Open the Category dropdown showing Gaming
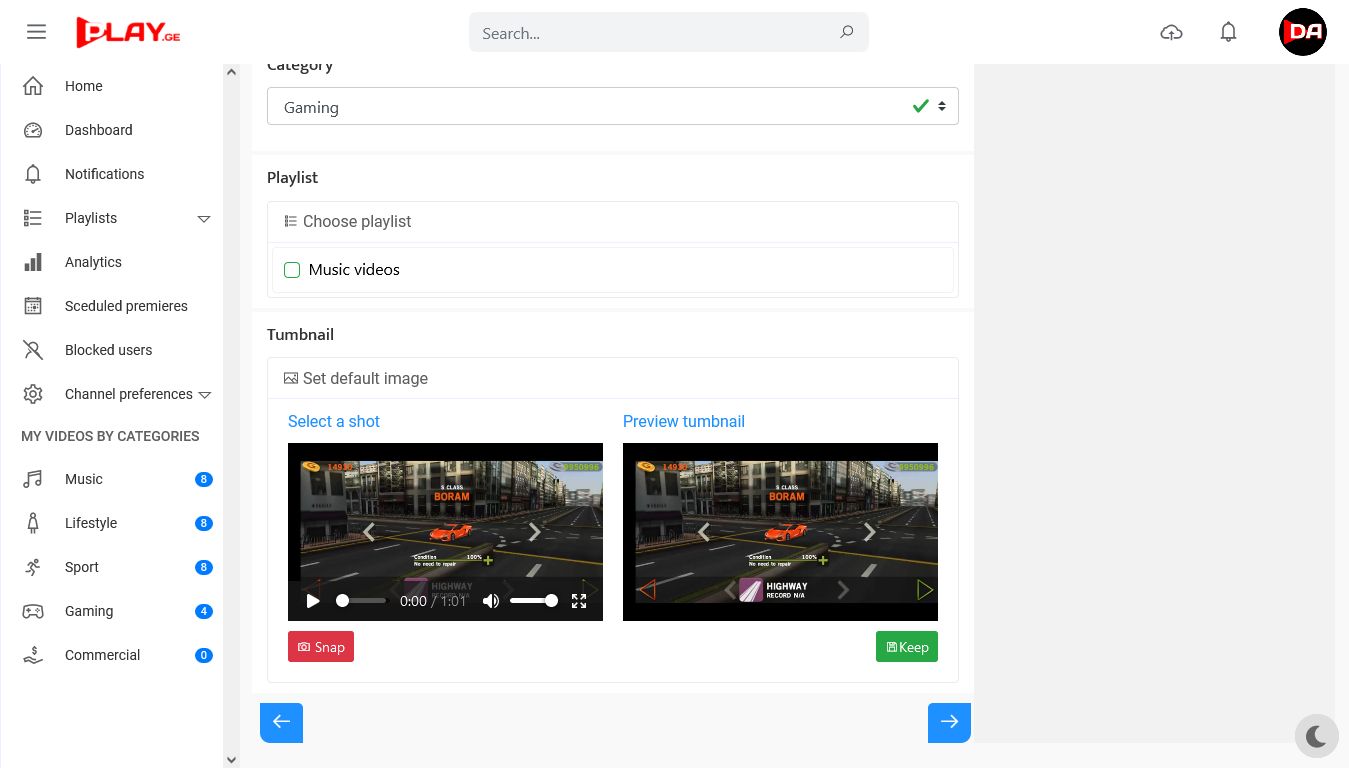1349x768 pixels. (x=612, y=107)
